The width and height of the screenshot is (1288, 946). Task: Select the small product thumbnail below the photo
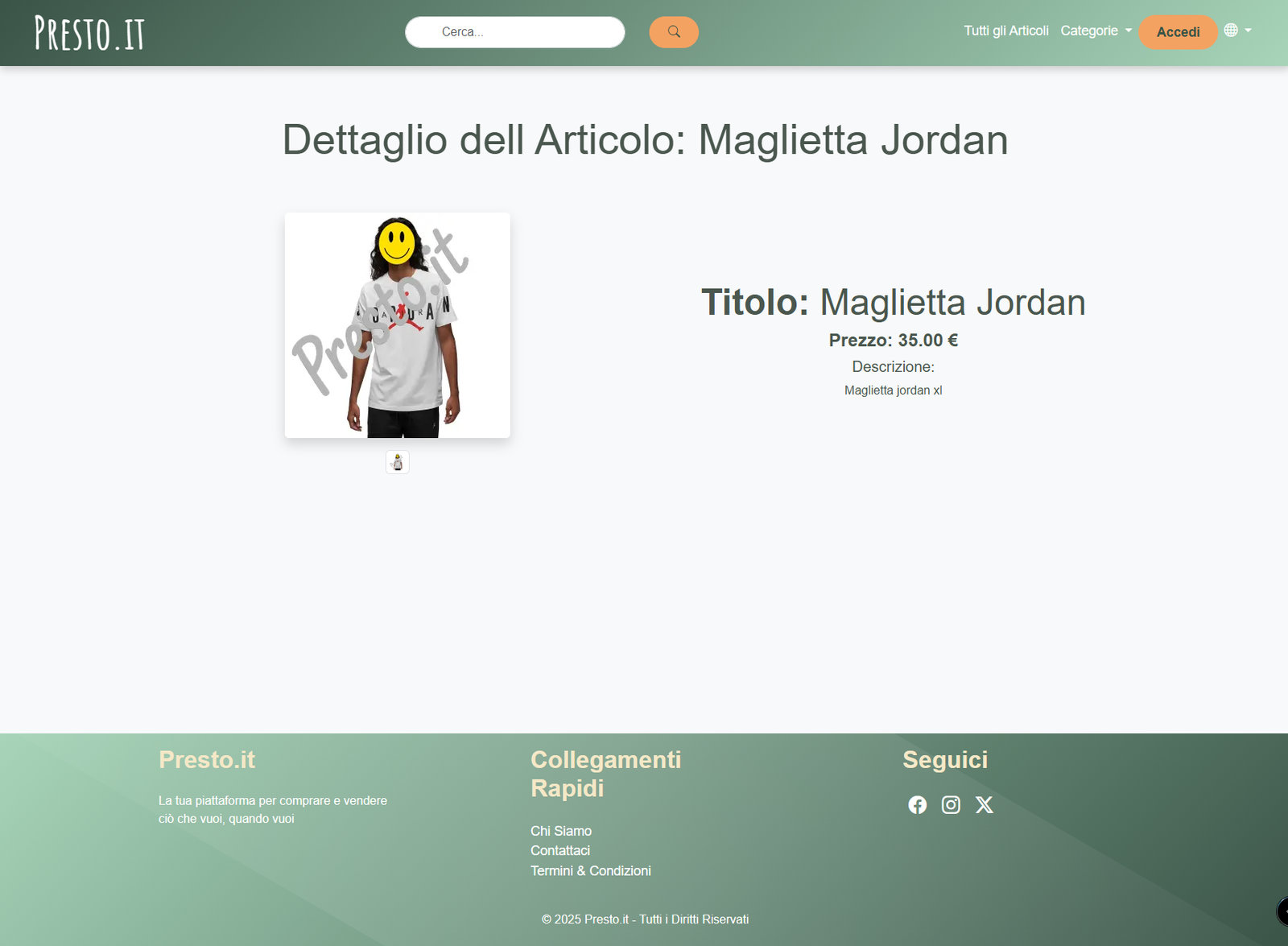click(396, 461)
